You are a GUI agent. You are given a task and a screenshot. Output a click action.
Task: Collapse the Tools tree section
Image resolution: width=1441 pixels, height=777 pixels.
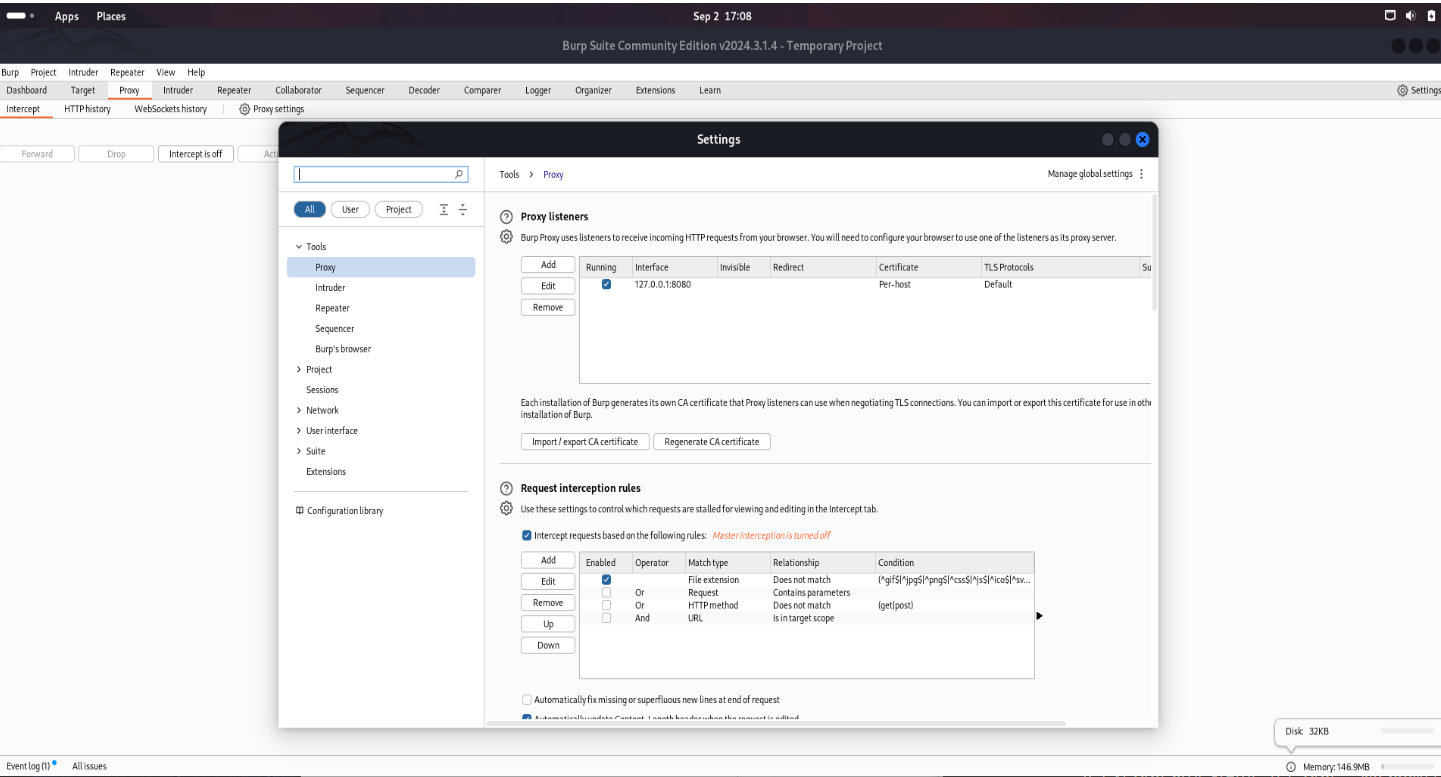(299, 247)
